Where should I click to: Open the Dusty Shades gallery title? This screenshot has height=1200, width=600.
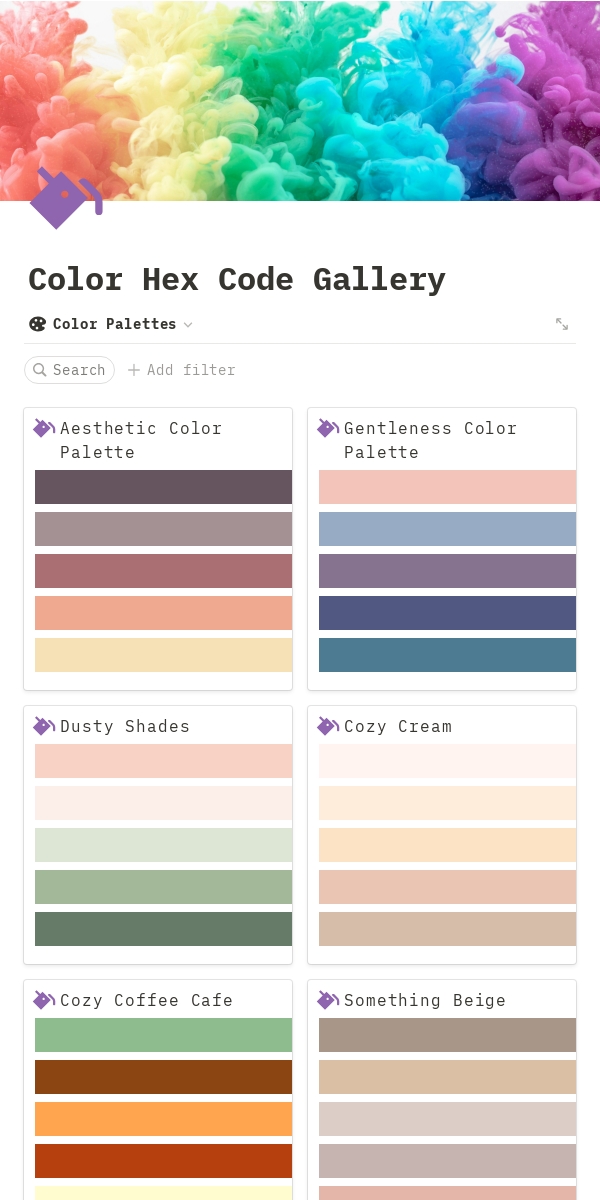click(x=125, y=726)
